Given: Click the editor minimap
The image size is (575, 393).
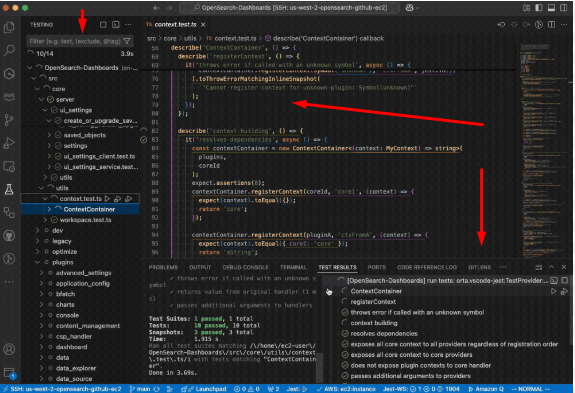Looking at the screenshot, I should [542, 150].
